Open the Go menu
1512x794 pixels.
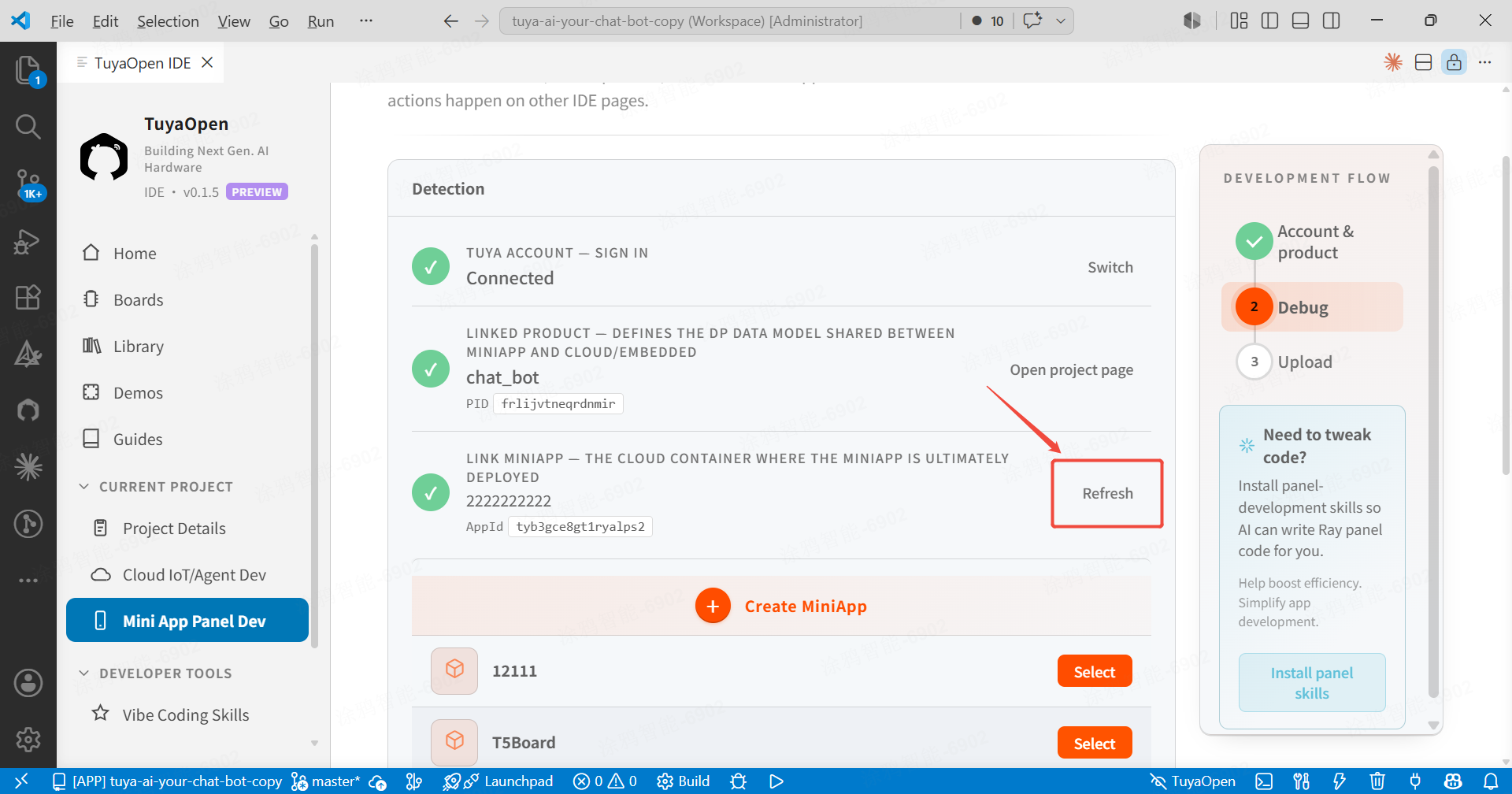point(279,21)
